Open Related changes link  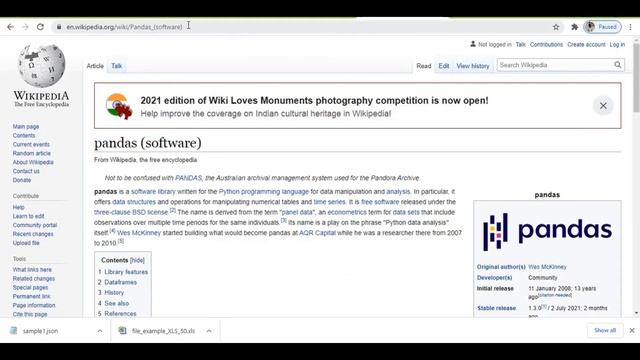pos(33,279)
